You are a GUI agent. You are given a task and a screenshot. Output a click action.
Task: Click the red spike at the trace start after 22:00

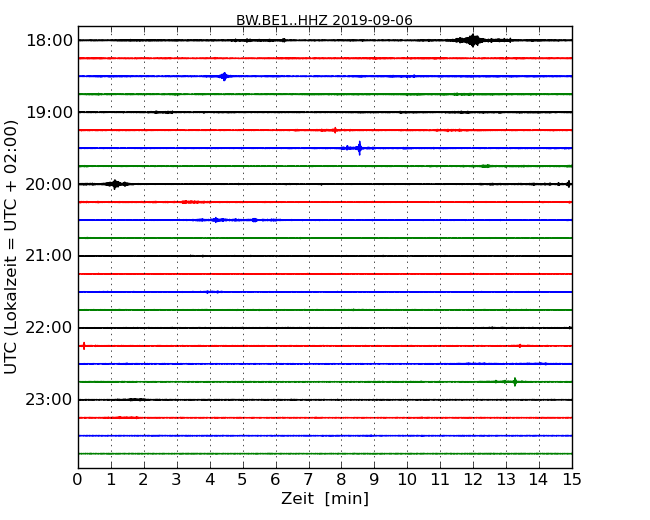tap(84, 346)
